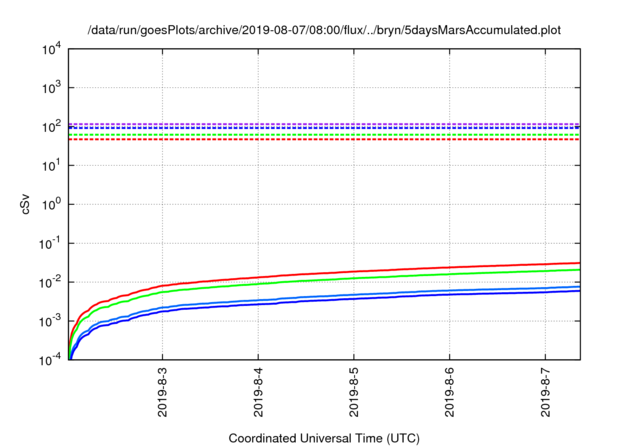
Task: Click the blue dashed threshold line
Action: click(x=324, y=128)
